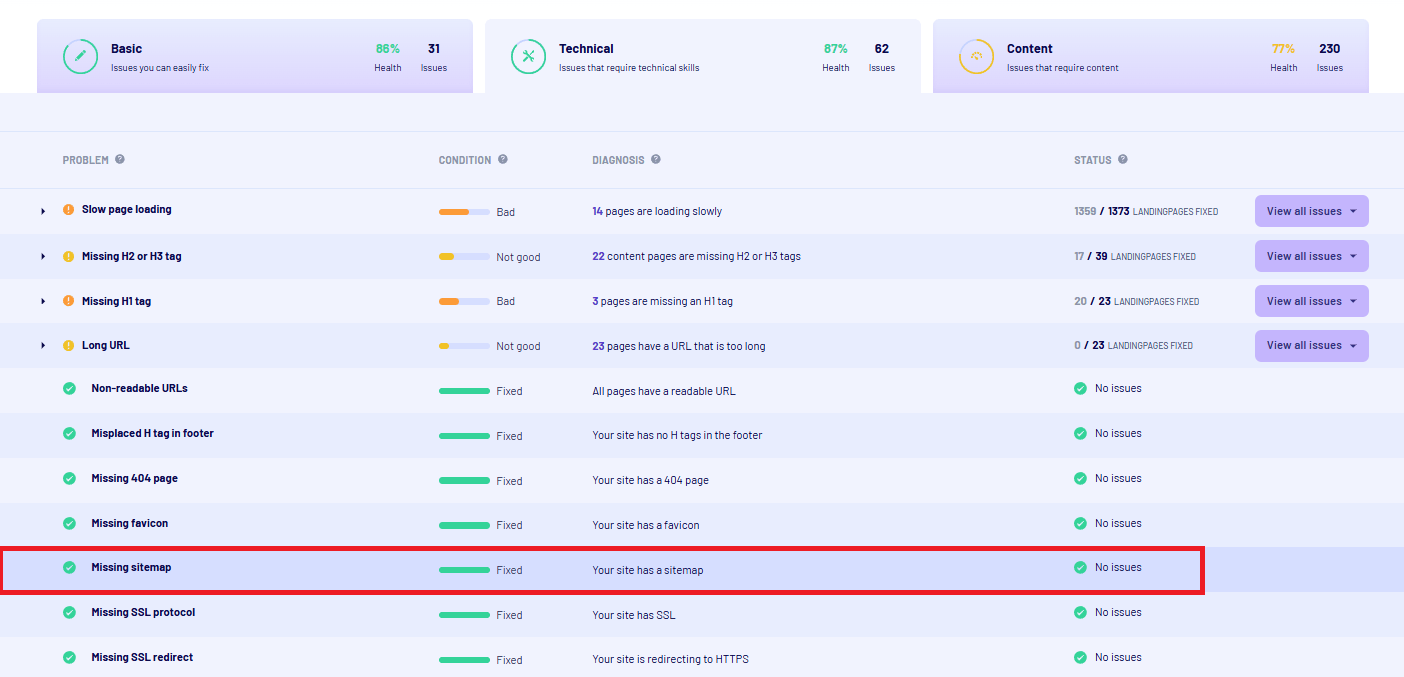The height and width of the screenshot is (677, 1404).
Task: Click the Basic pencil circle icon
Action: click(80, 56)
